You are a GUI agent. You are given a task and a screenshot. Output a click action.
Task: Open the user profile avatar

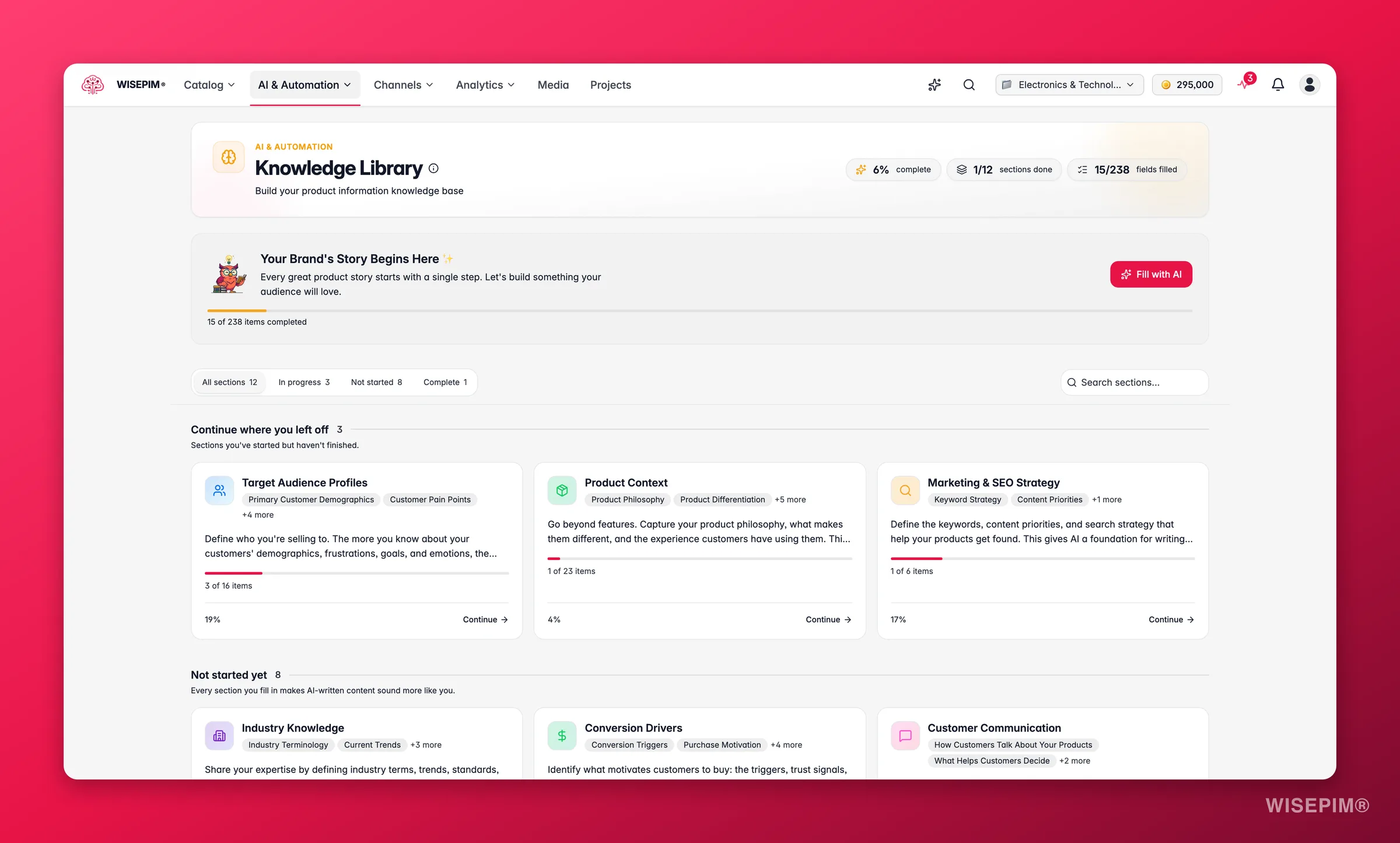click(1310, 85)
